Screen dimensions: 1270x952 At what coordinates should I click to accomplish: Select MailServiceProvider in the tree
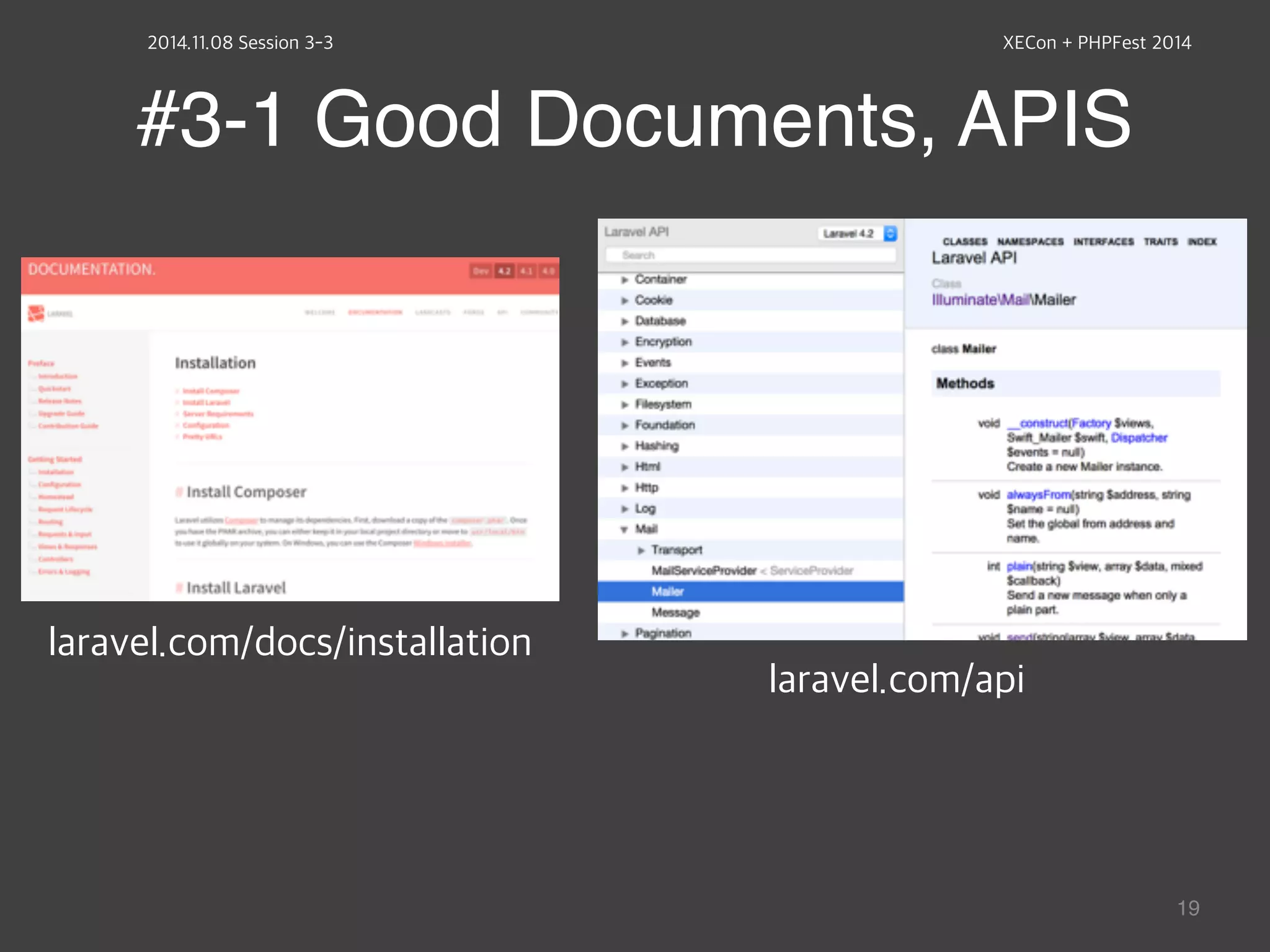tap(704, 571)
